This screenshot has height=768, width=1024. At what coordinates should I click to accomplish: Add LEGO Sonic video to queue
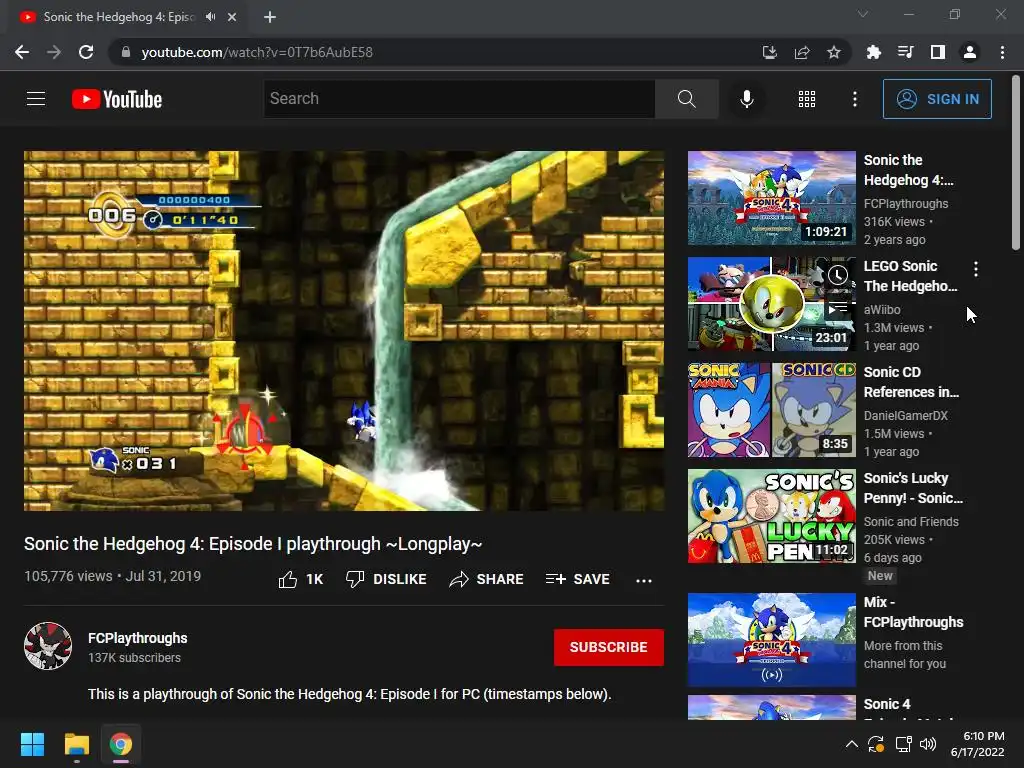click(838, 306)
